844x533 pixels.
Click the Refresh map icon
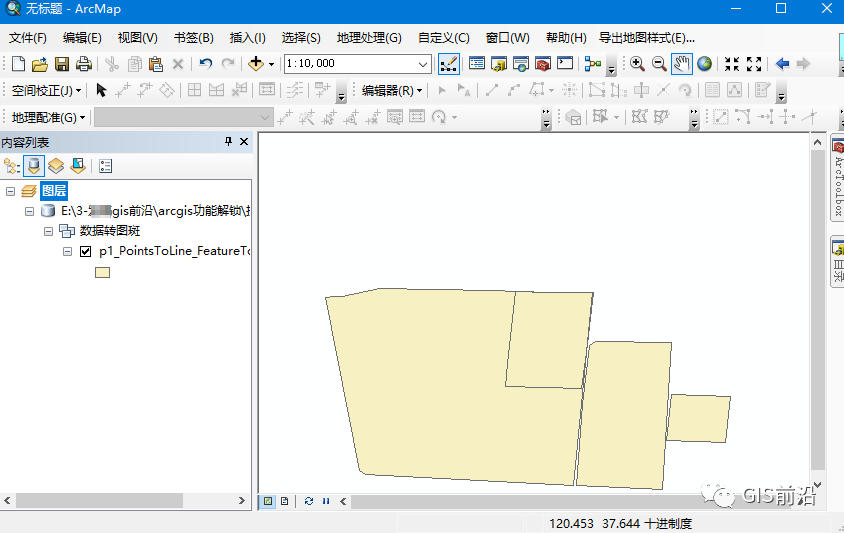click(x=308, y=501)
